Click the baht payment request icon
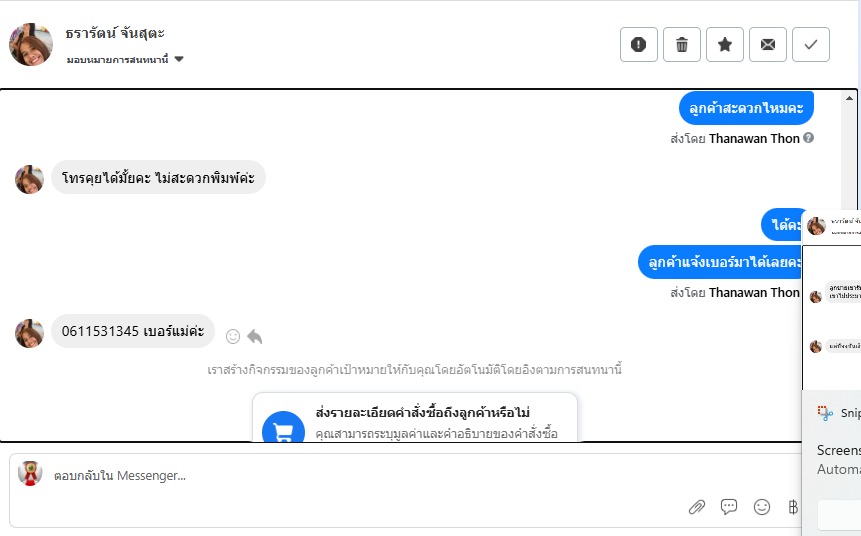The width and height of the screenshot is (861, 536). tap(793, 507)
